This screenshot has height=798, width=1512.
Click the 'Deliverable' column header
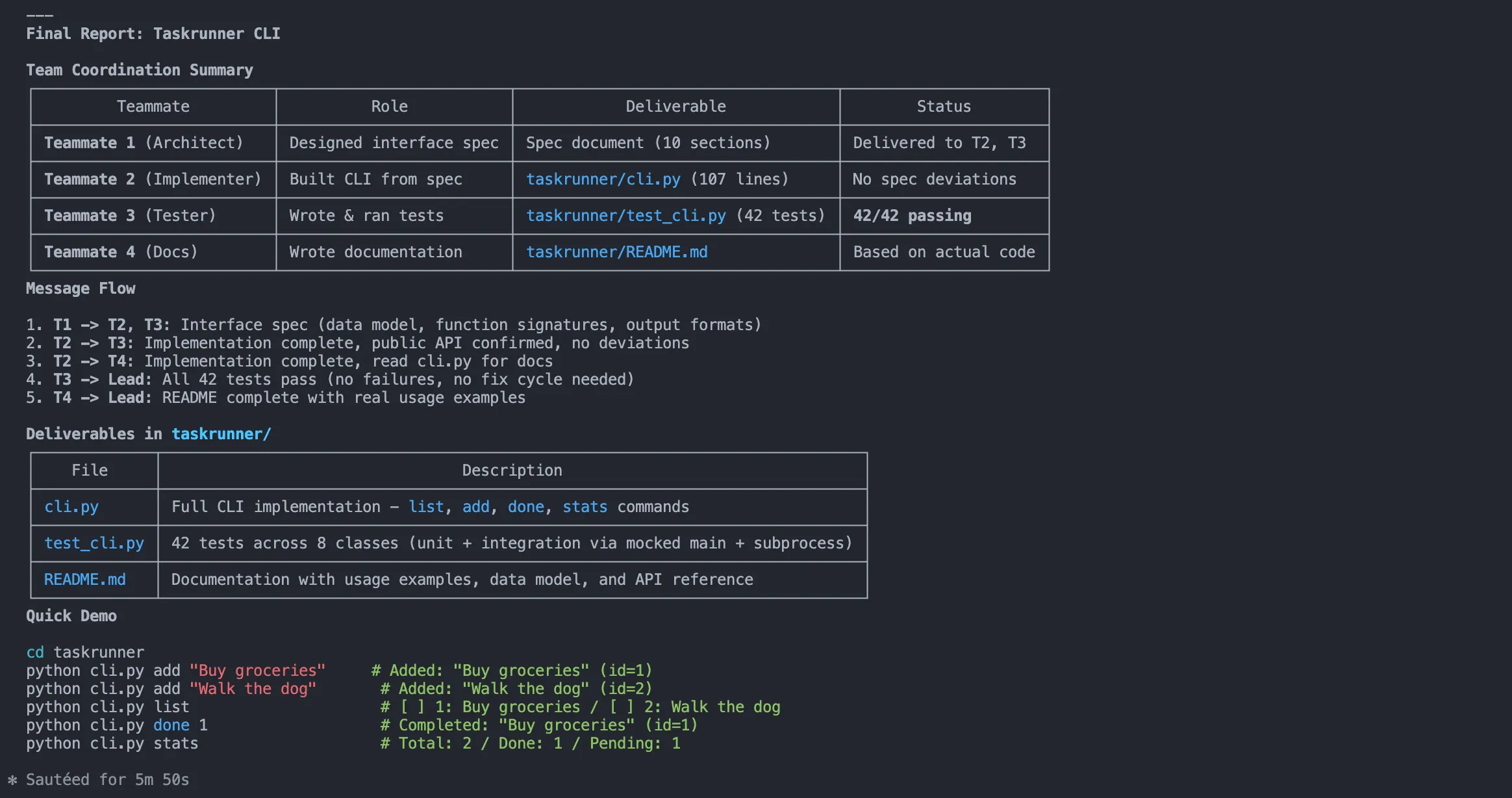(x=676, y=107)
